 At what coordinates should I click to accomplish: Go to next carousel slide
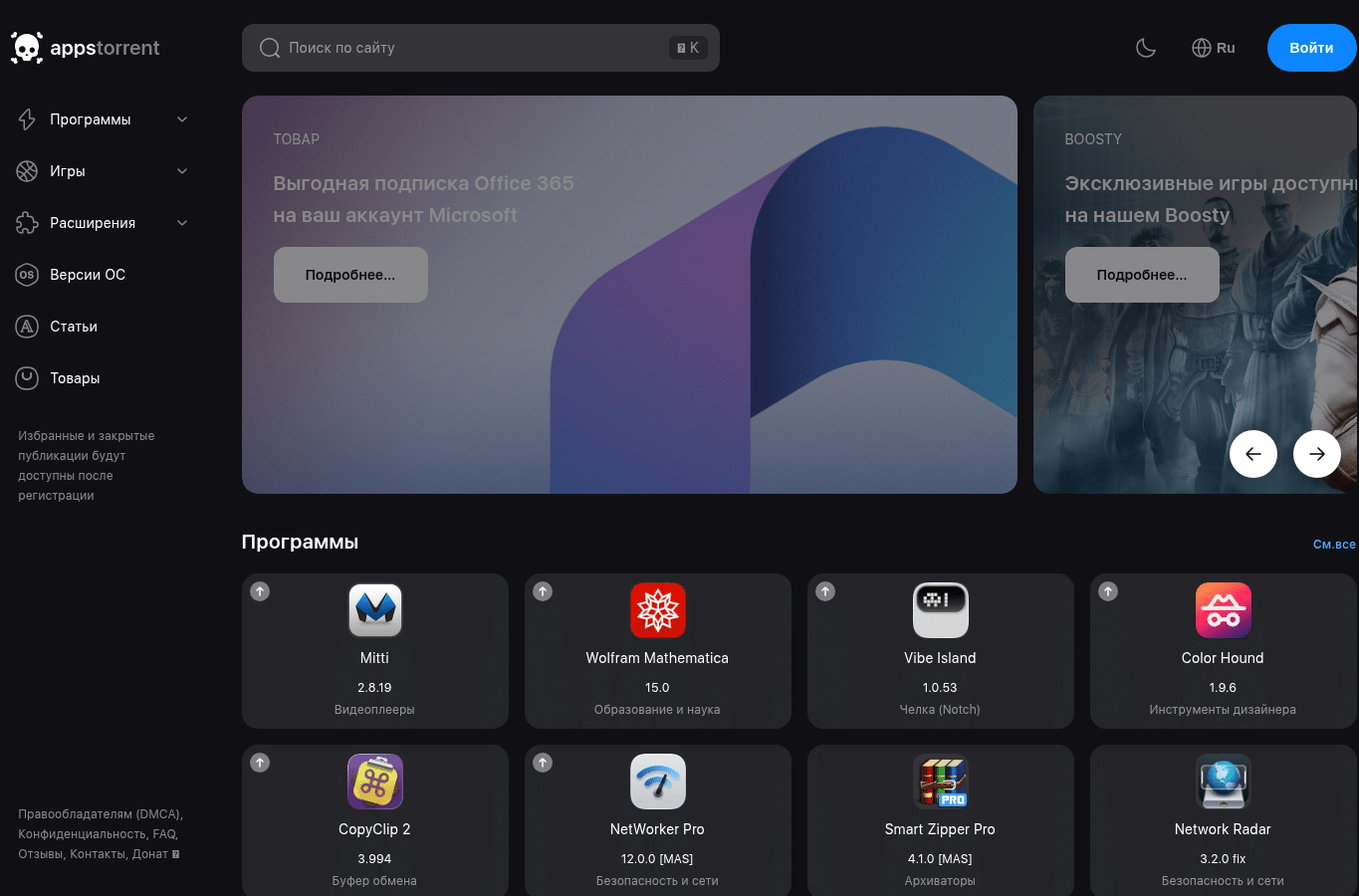click(1317, 454)
